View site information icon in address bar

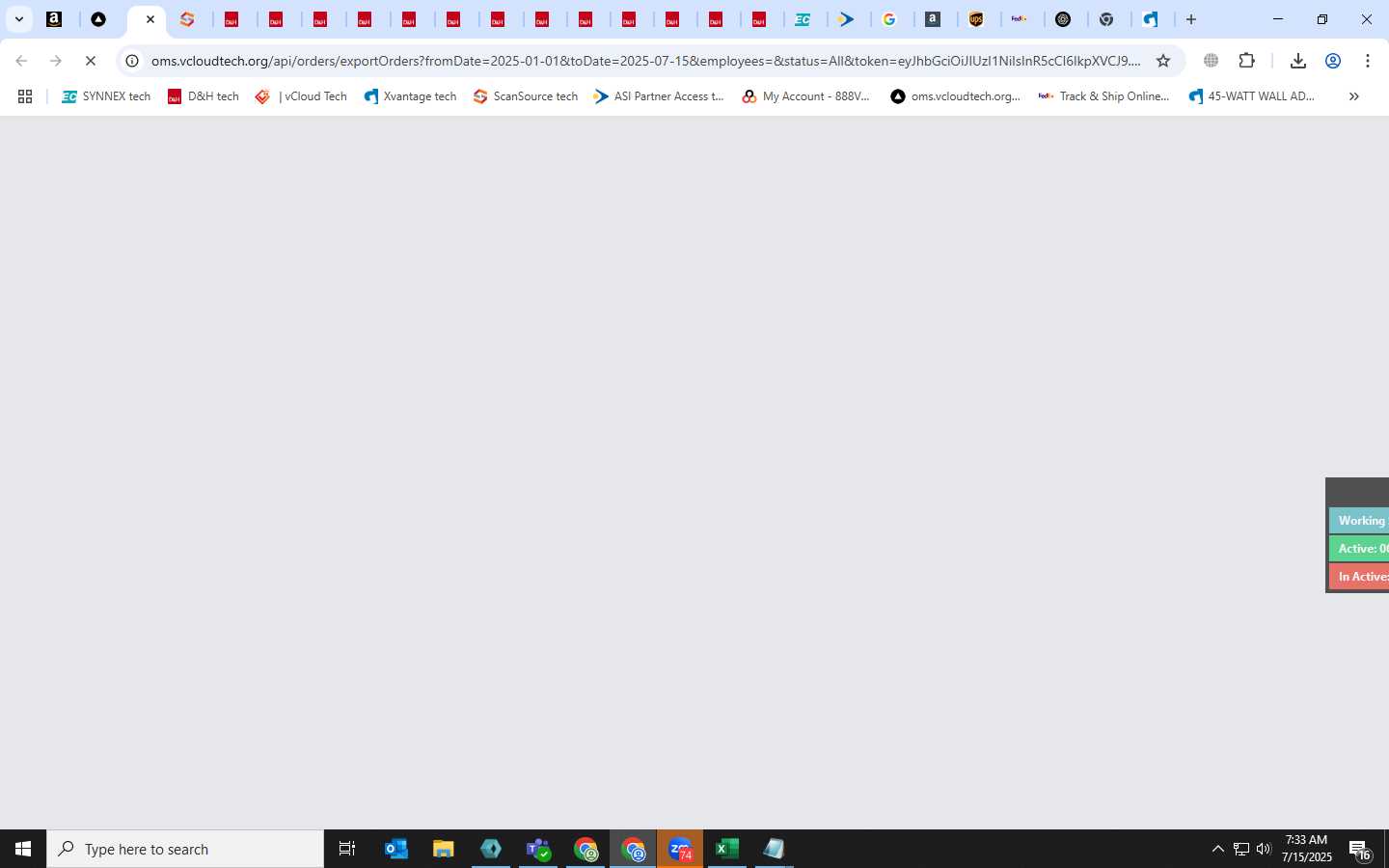pyautogui.click(x=132, y=61)
